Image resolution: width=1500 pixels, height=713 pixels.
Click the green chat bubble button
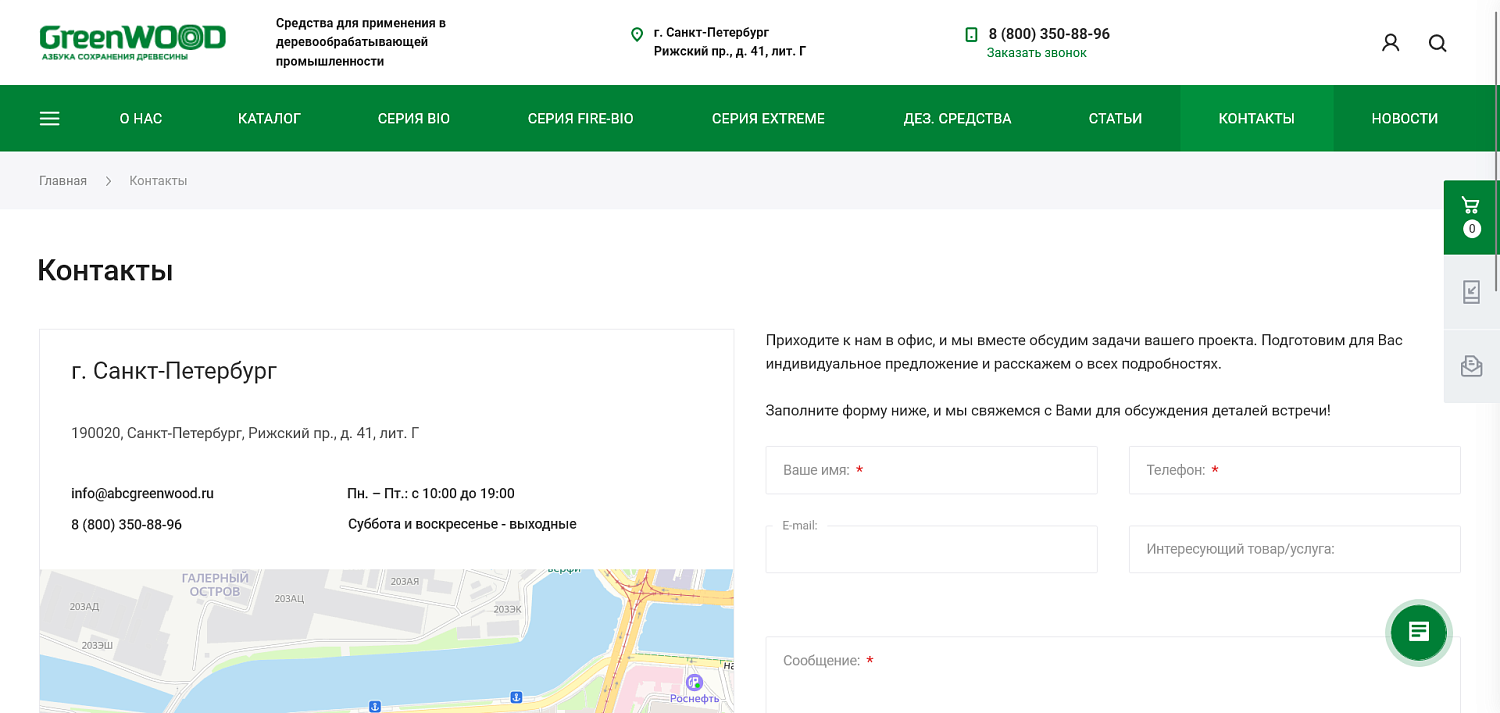1419,632
